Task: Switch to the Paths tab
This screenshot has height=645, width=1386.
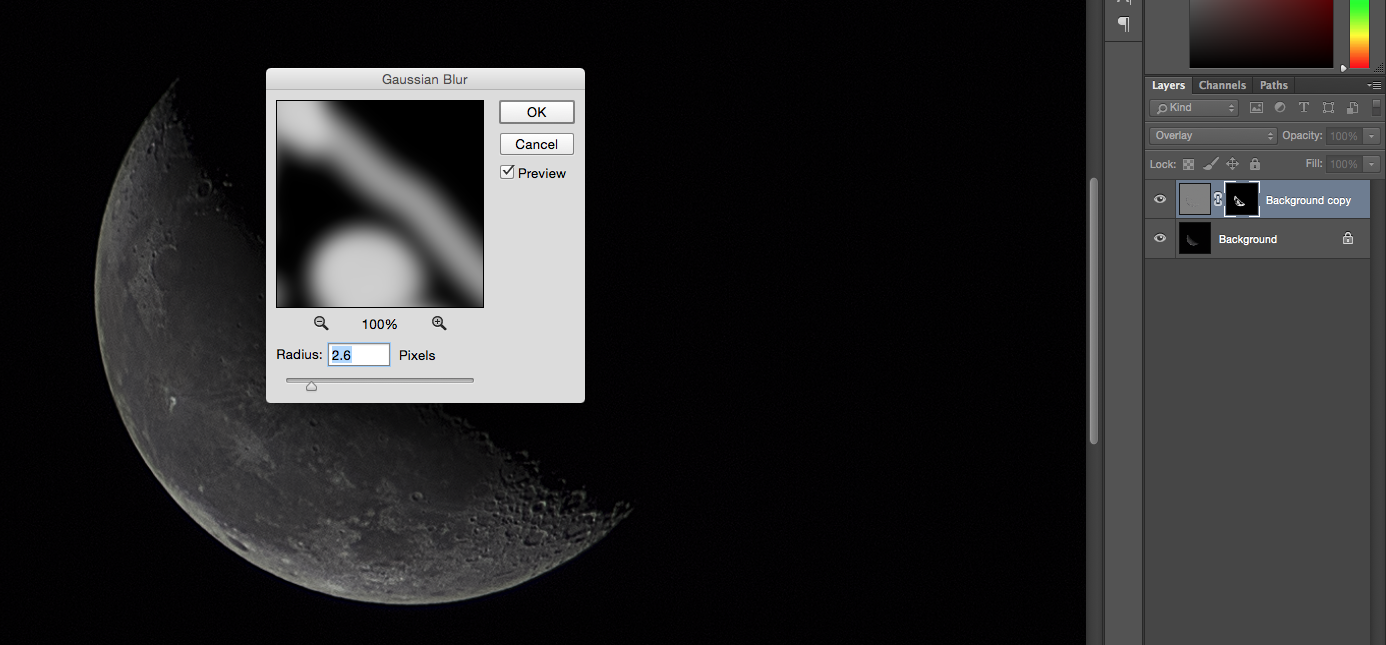Action: click(x=1273, y=85)
